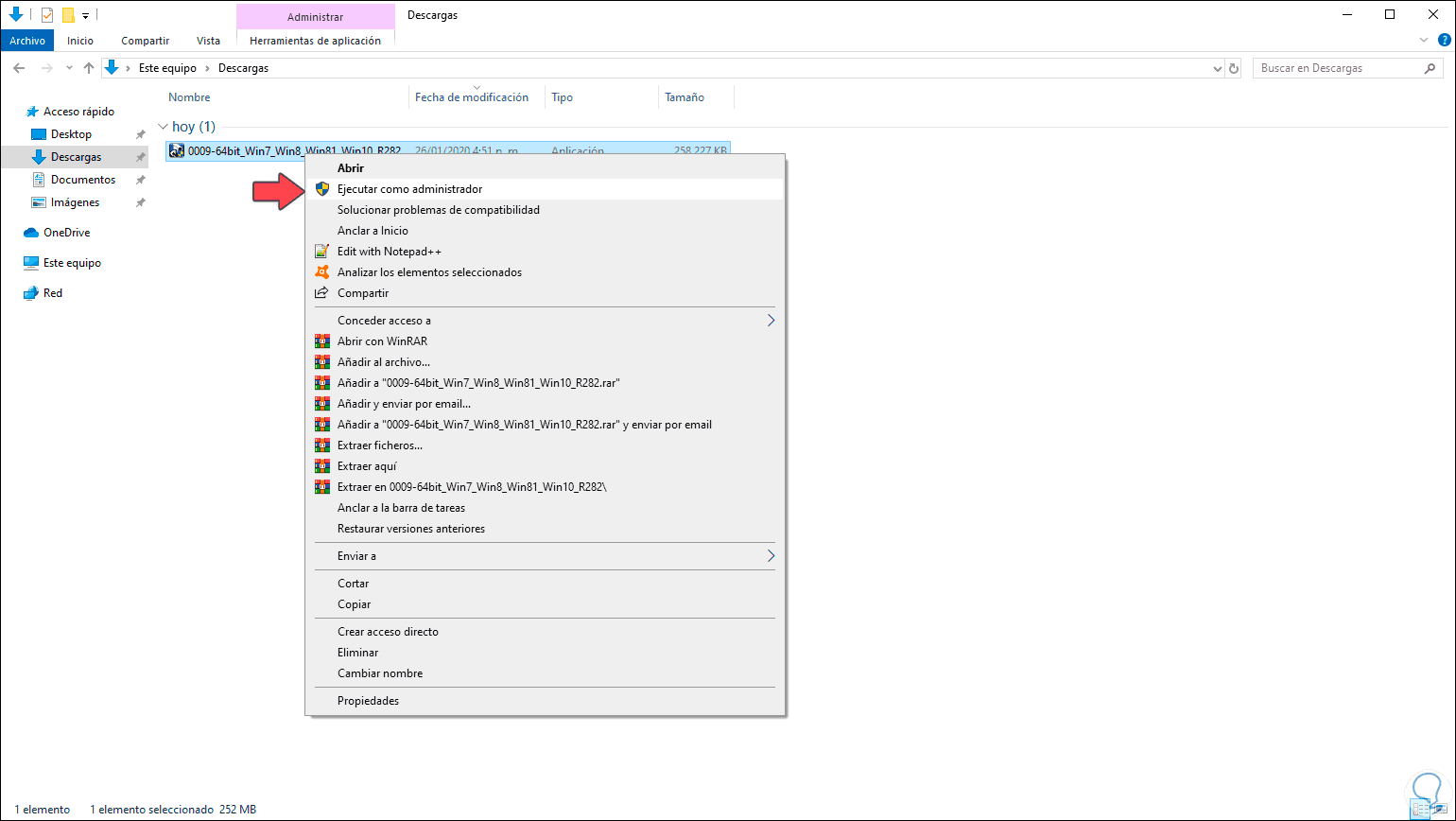
Task: Expand the 'Enviar a' submenu
Action: click(x=771, y=556)
